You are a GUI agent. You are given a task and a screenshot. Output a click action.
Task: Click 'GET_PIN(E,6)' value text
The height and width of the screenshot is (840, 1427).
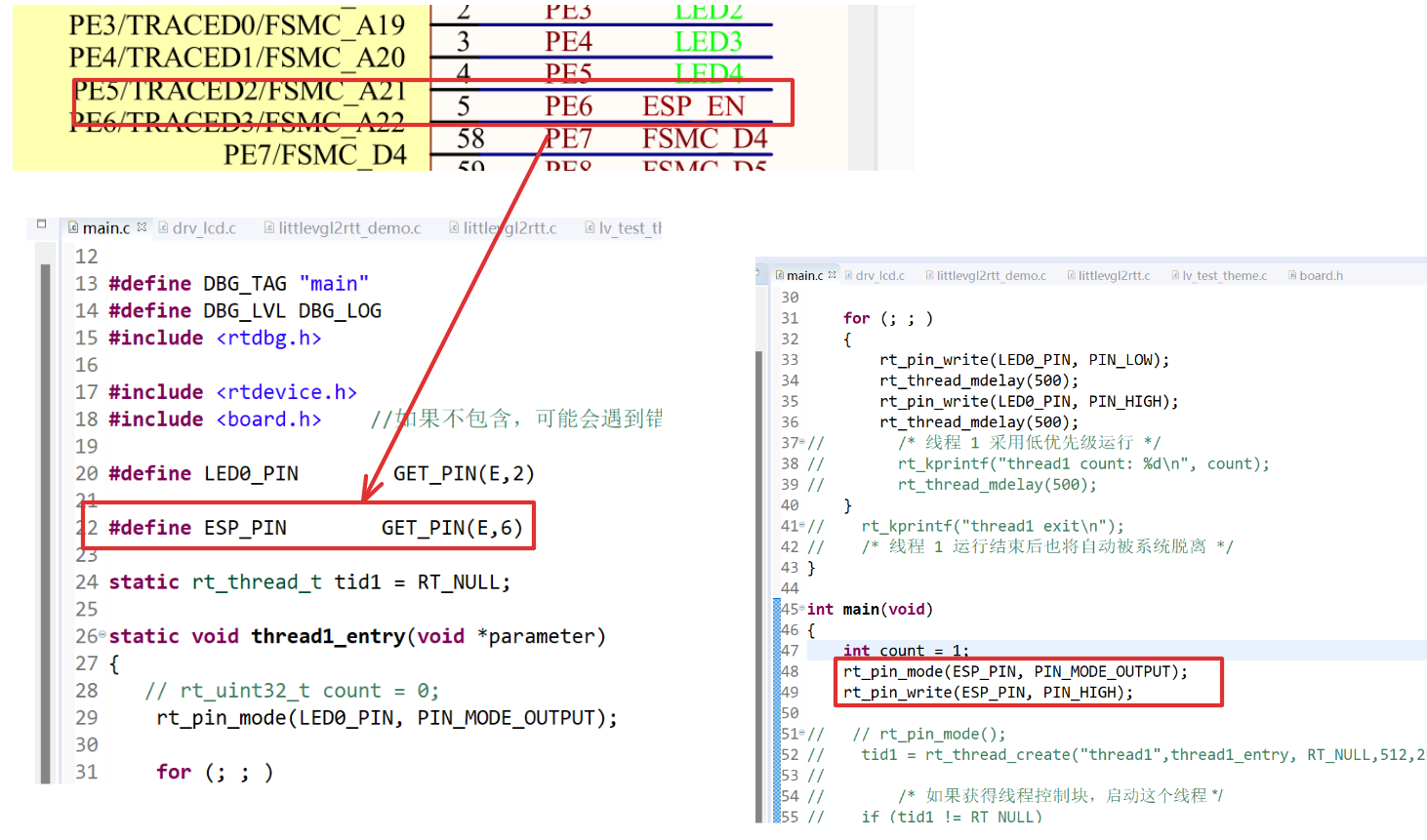coord(452,528)
